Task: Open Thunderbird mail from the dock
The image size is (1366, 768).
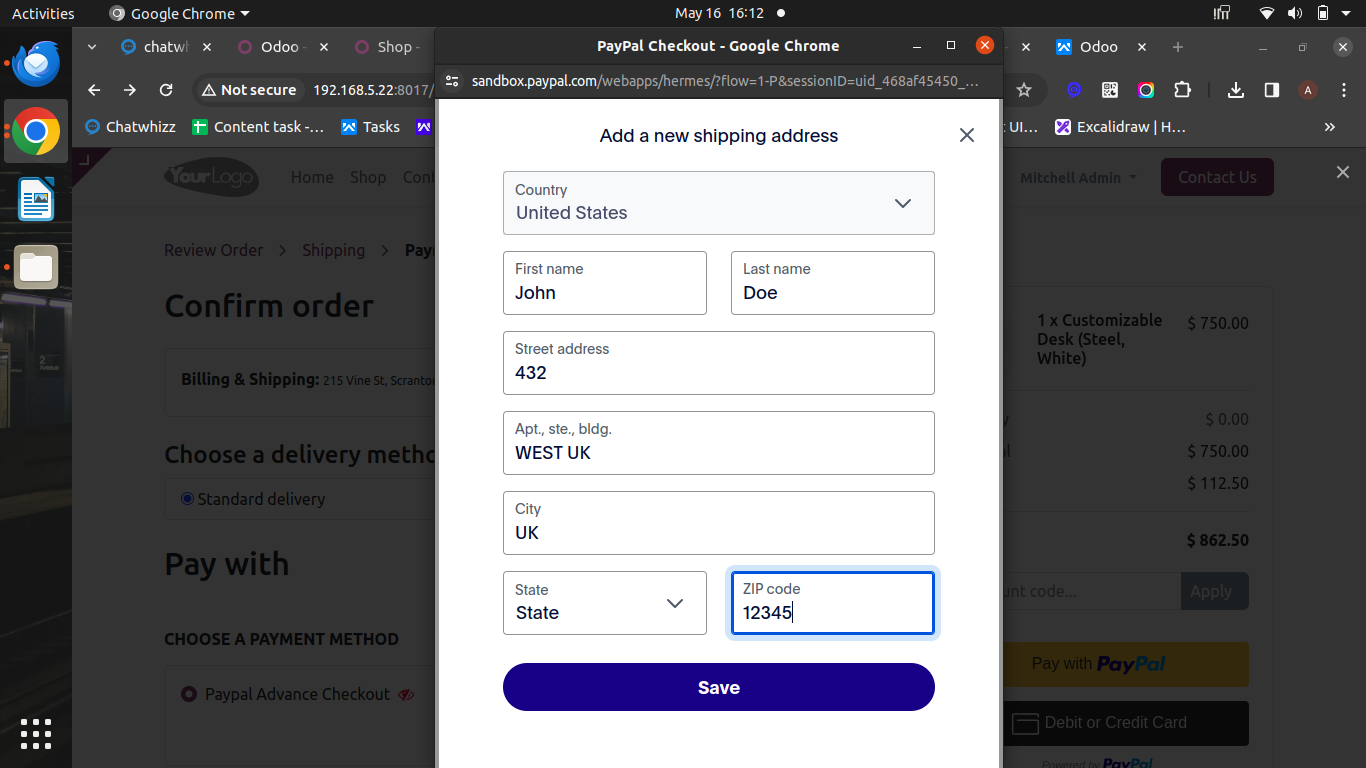Action: 36,63
